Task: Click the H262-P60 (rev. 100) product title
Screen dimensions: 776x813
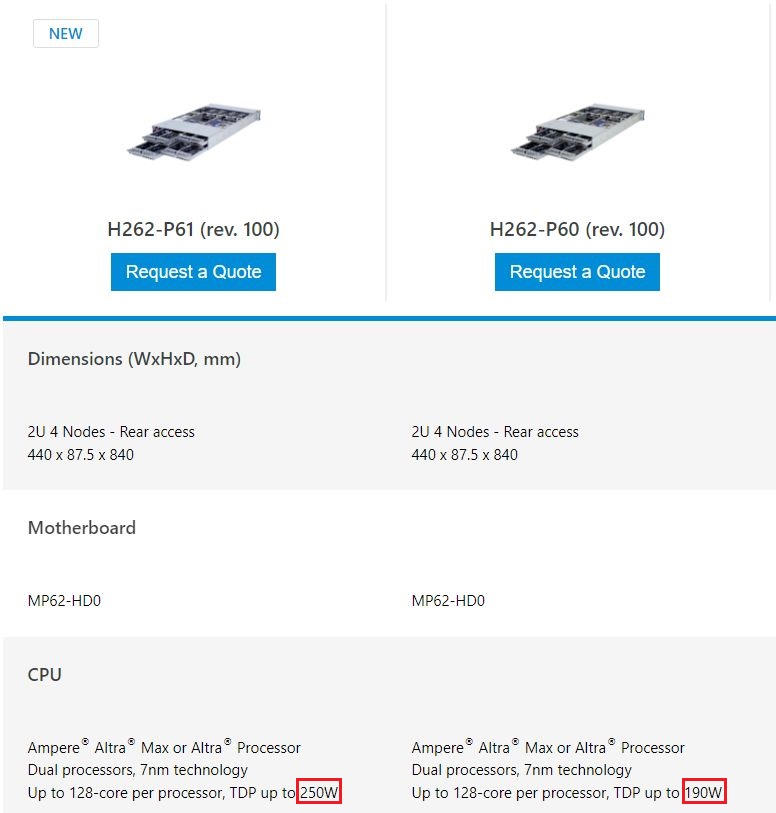Action: click(577, 229)
